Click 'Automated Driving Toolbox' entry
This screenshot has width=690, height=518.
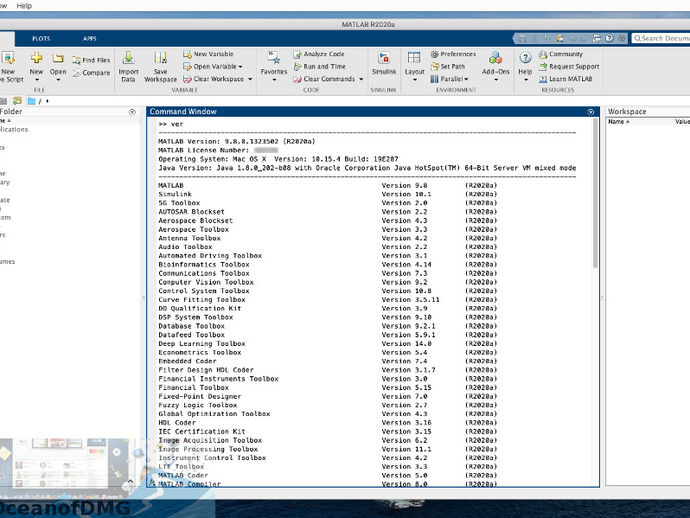click(x=210, y=256)
